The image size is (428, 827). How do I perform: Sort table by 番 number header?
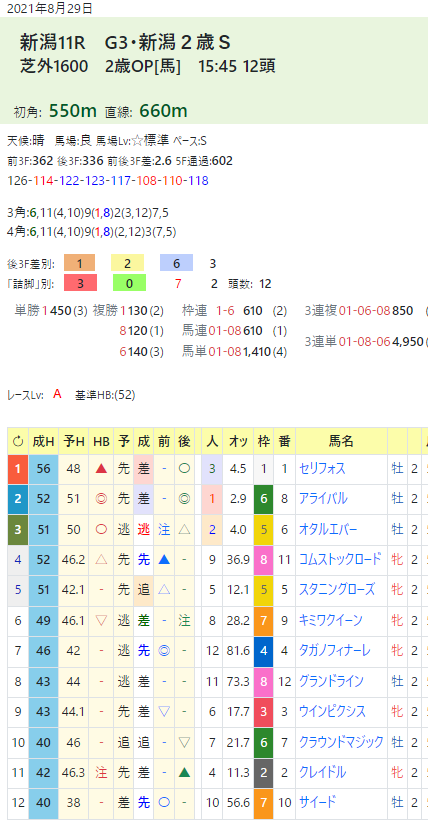[x=284, y=441]
